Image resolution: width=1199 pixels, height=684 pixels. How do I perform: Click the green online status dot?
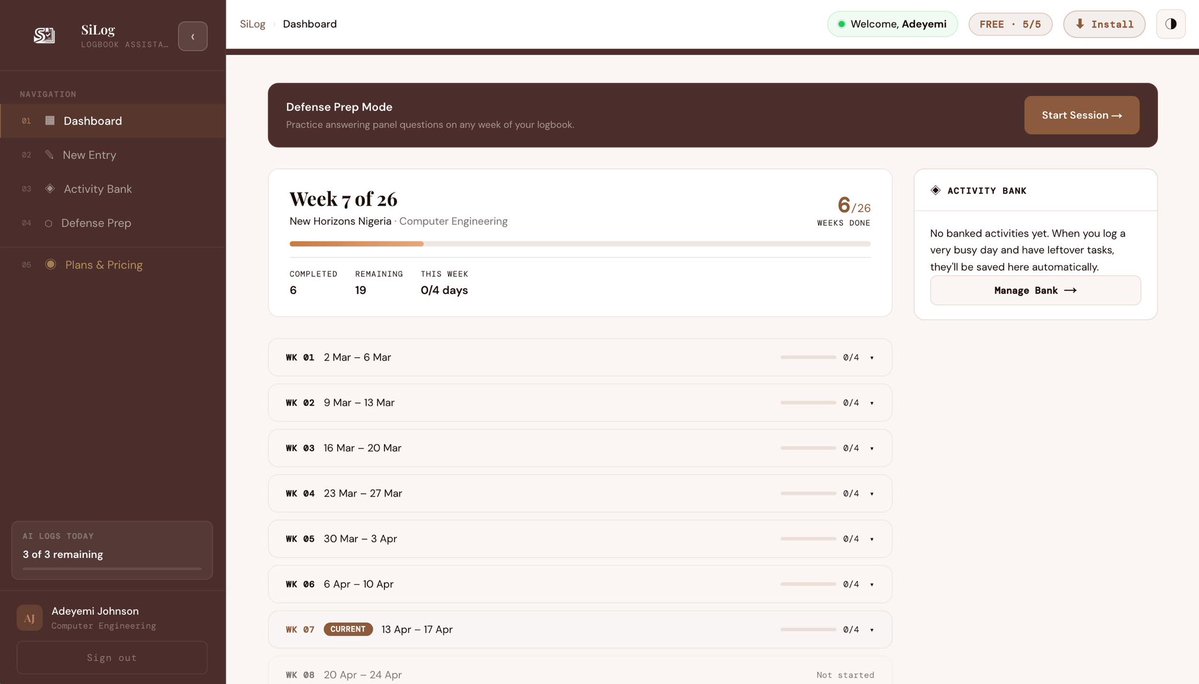coord(841,24)
